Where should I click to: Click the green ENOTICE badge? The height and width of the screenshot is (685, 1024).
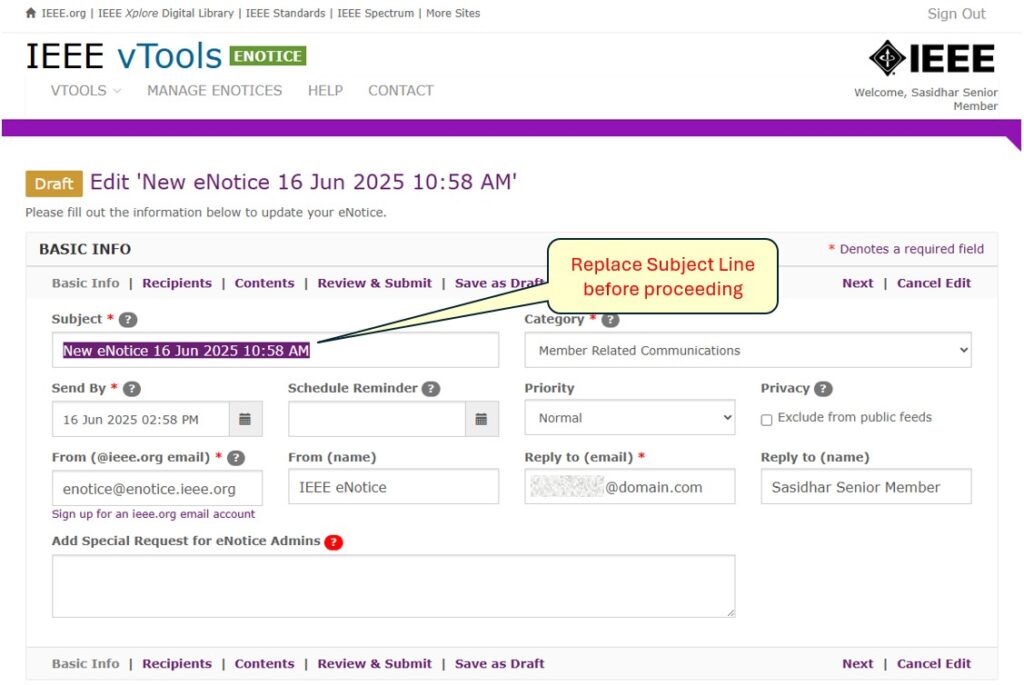[268, 56]
